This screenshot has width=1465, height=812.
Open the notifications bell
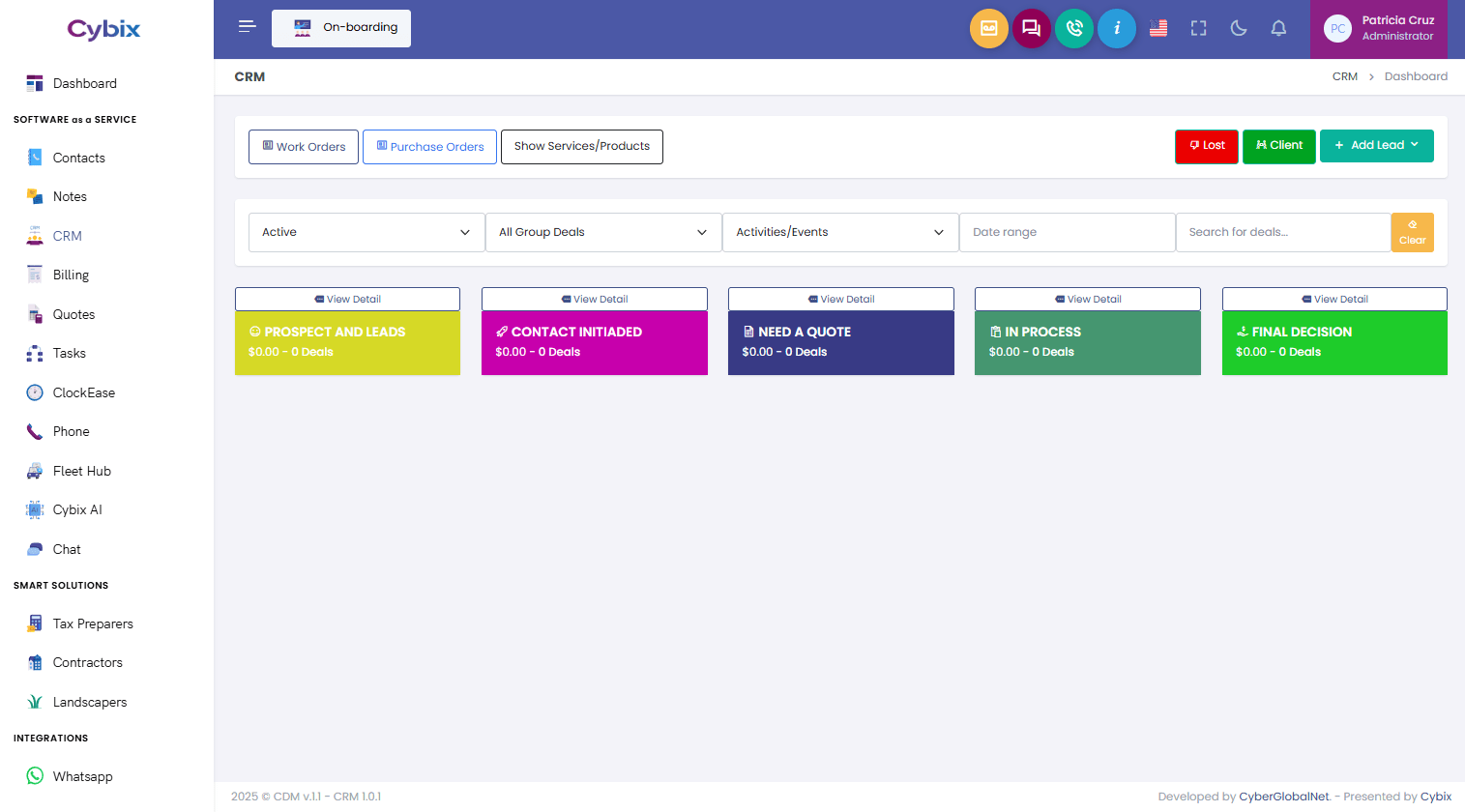click(1278, 29)
